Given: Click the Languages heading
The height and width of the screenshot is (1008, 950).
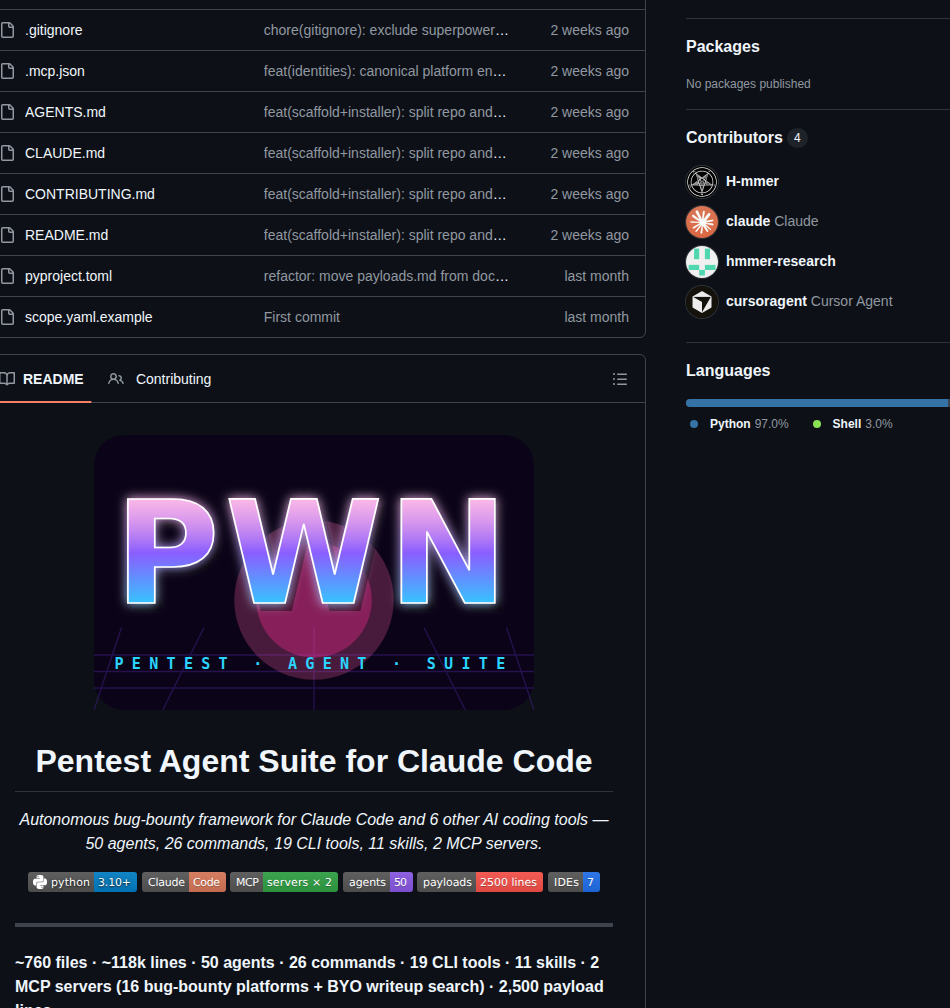Looking at the screenshot, I should [728, 370].
